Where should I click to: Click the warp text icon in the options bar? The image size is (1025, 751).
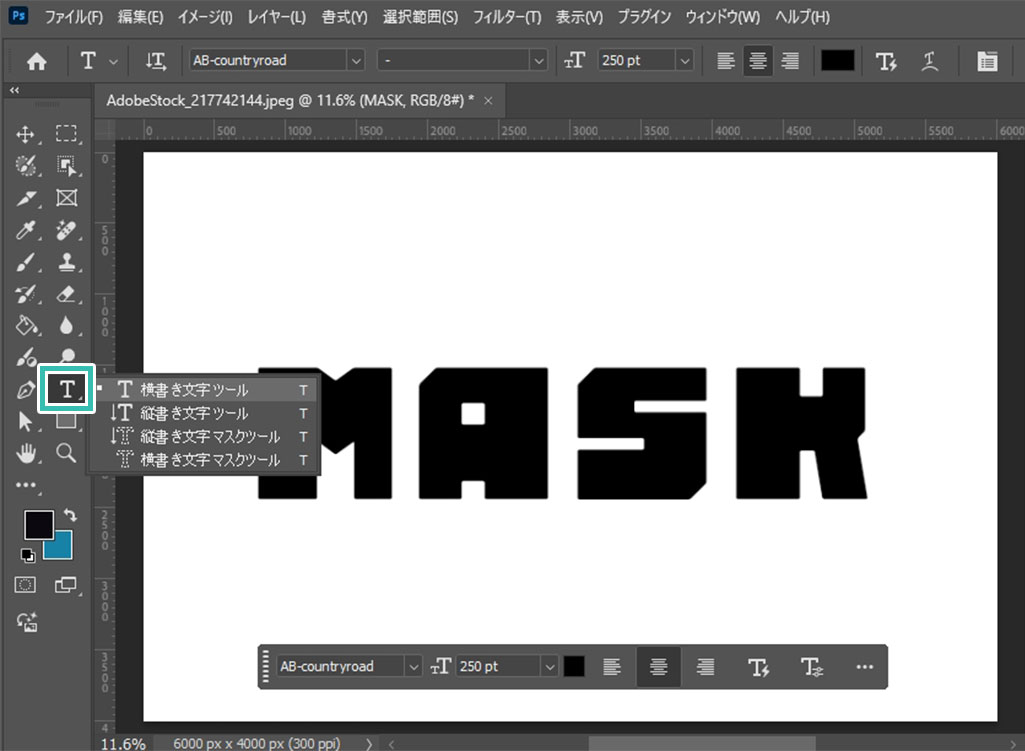pyautogui.click(x=930, y=61)
